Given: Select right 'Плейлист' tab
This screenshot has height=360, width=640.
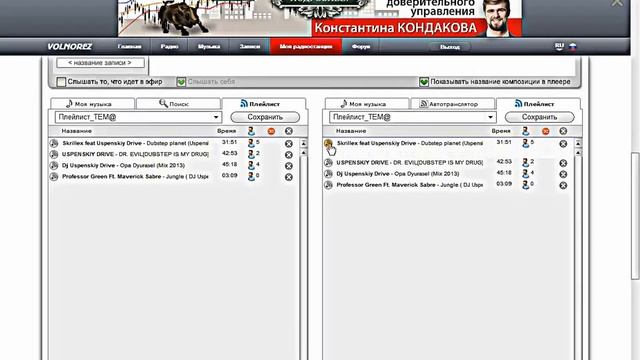Looking at the screenshot, I should (538, 104).
